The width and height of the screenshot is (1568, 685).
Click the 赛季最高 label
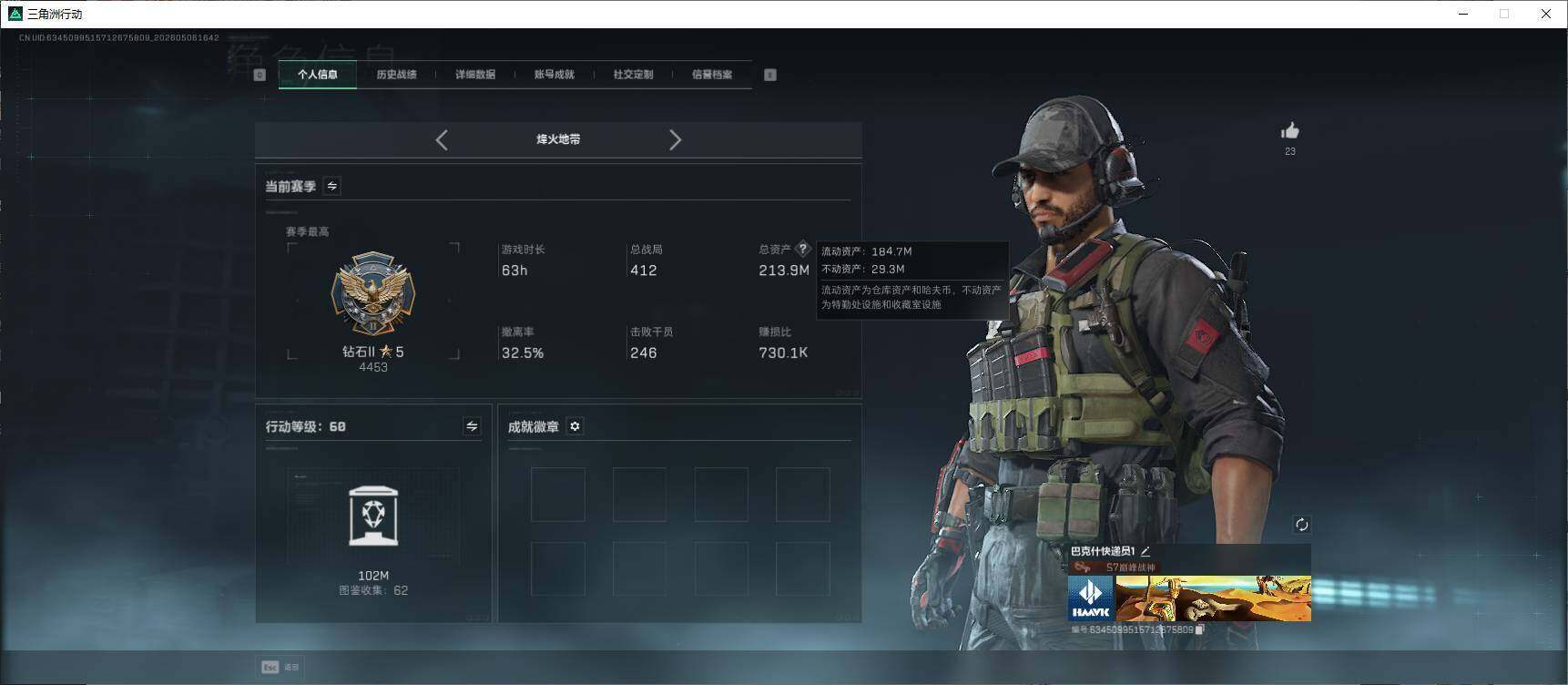[x=308, y=231]
